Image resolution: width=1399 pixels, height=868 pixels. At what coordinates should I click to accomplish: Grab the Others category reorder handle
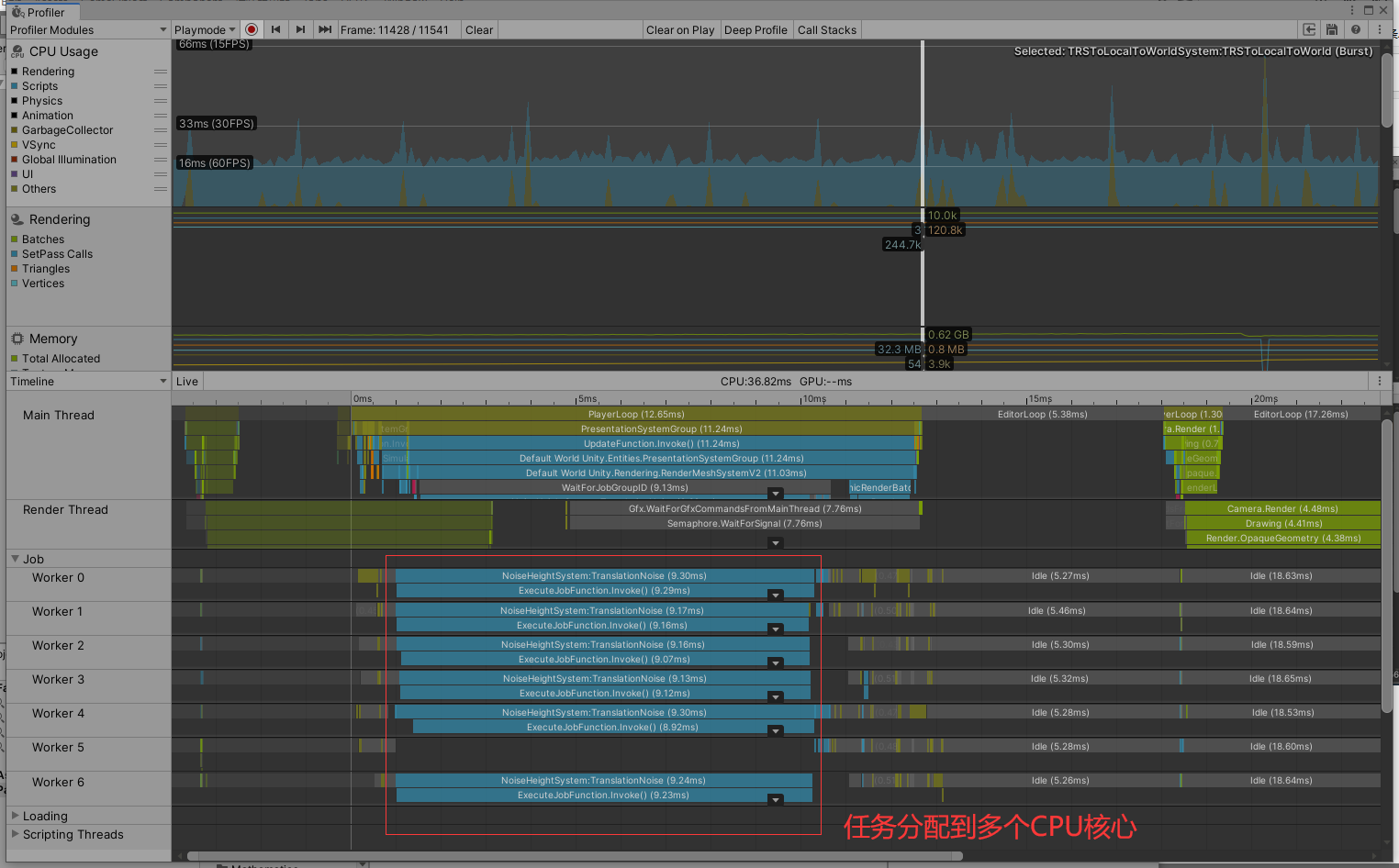tap(161, 189)
